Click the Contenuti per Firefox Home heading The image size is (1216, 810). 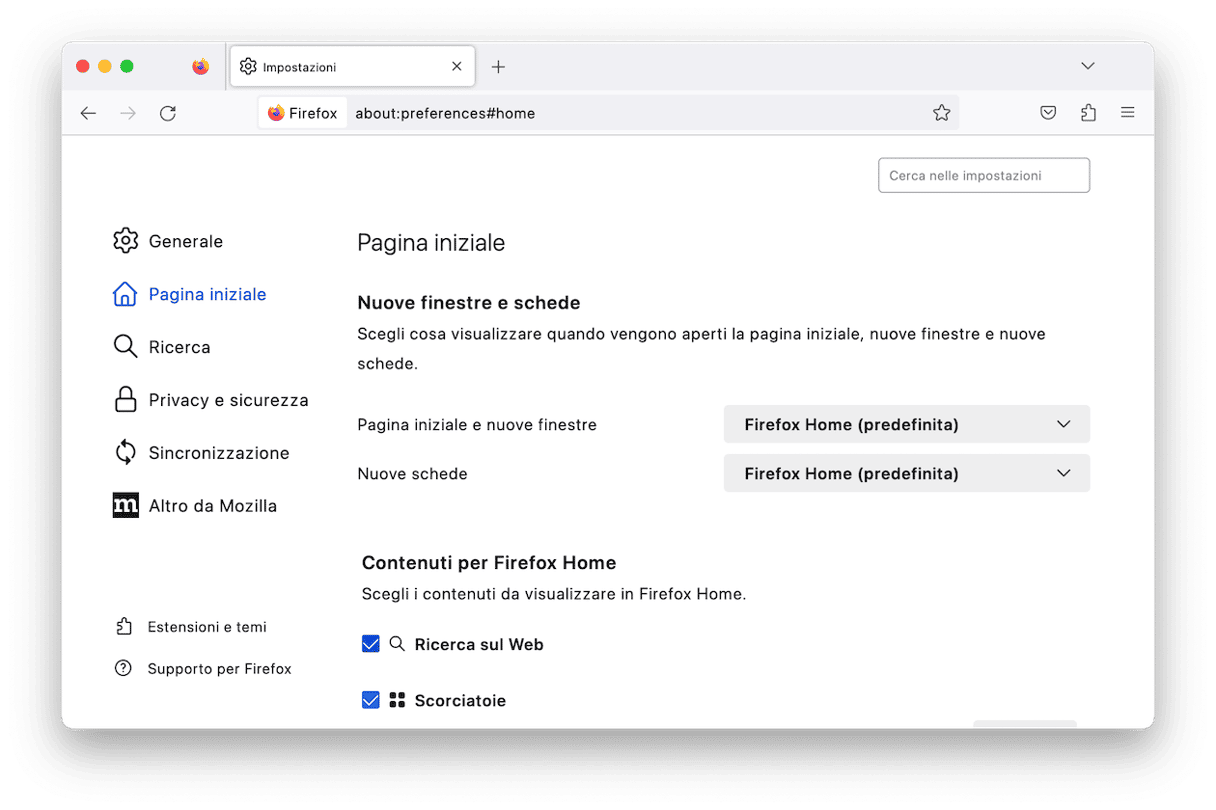click(x=489, y=563)
